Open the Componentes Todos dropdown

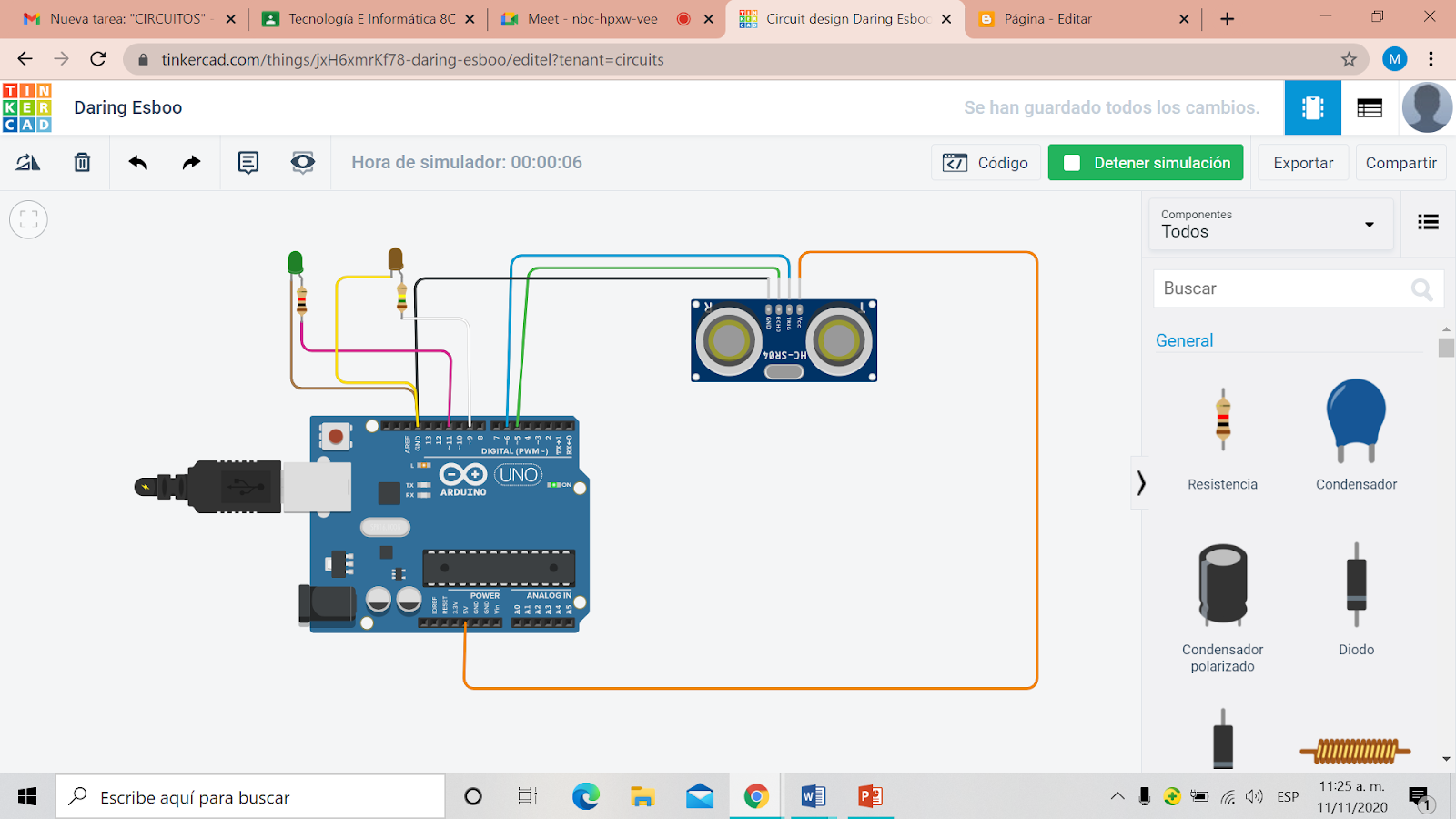tap(1270, 224)
